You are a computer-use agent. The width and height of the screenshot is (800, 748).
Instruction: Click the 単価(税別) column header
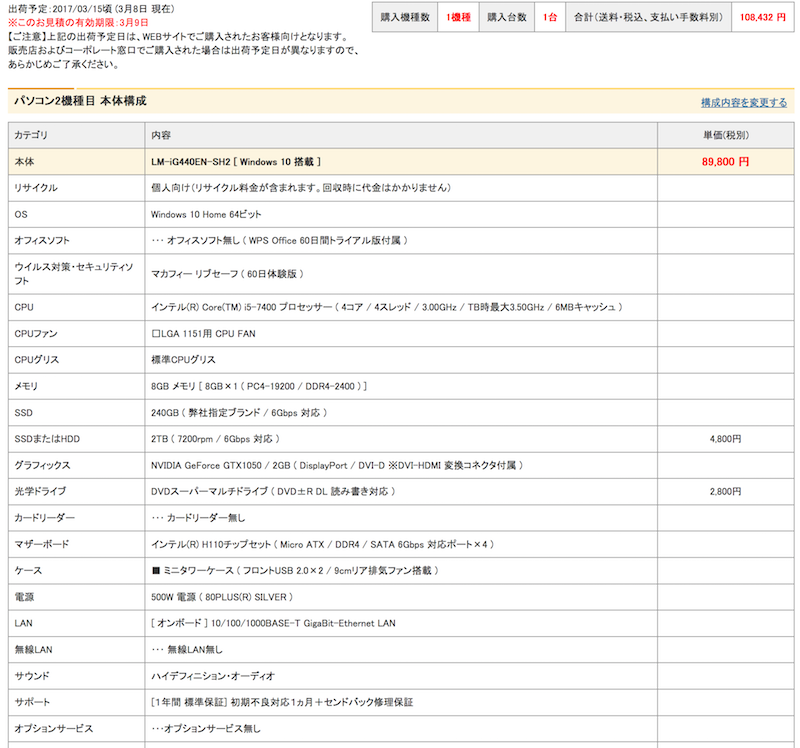coord(726,135)
